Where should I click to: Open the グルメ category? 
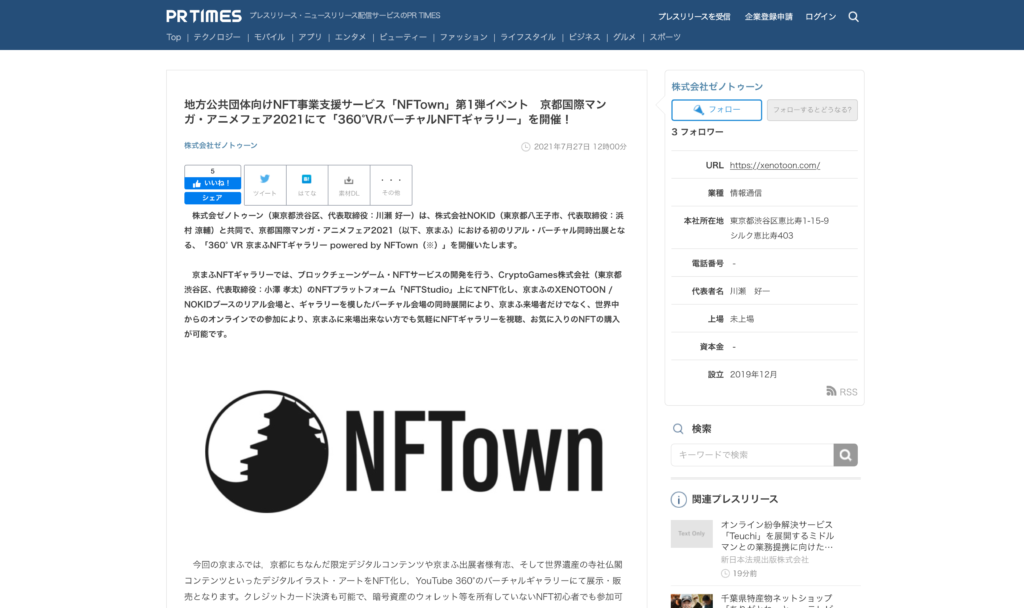click(x=624, y=37)
